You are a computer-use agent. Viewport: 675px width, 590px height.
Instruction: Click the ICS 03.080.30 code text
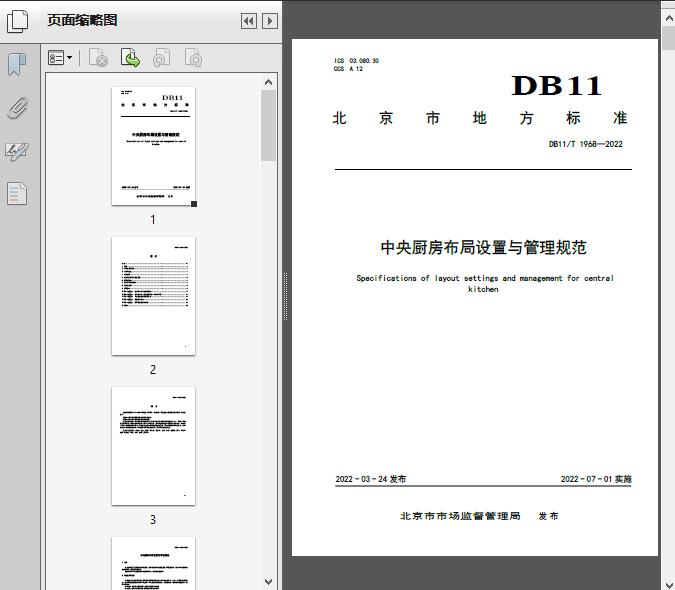tap(356, 61)
